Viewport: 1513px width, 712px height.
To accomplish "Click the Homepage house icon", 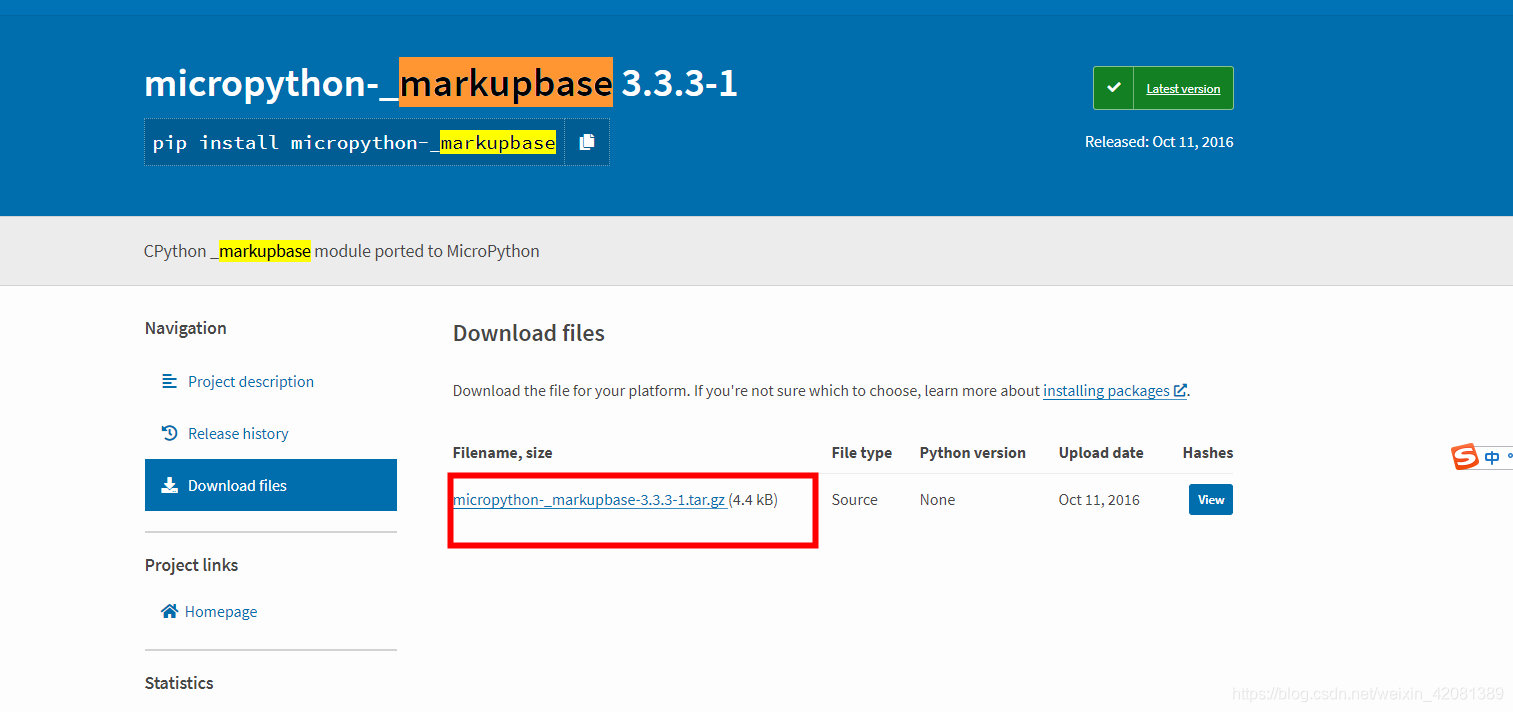I will (169, 611).
